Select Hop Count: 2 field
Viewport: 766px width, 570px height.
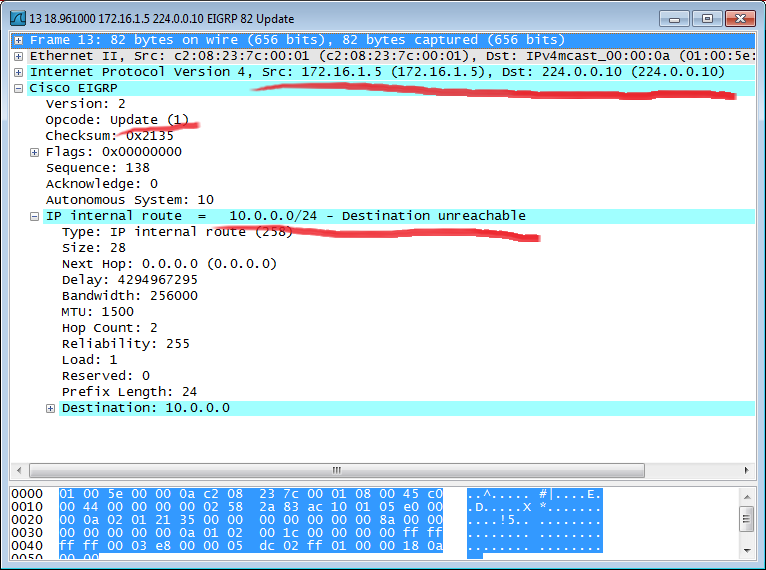point(109,328)
